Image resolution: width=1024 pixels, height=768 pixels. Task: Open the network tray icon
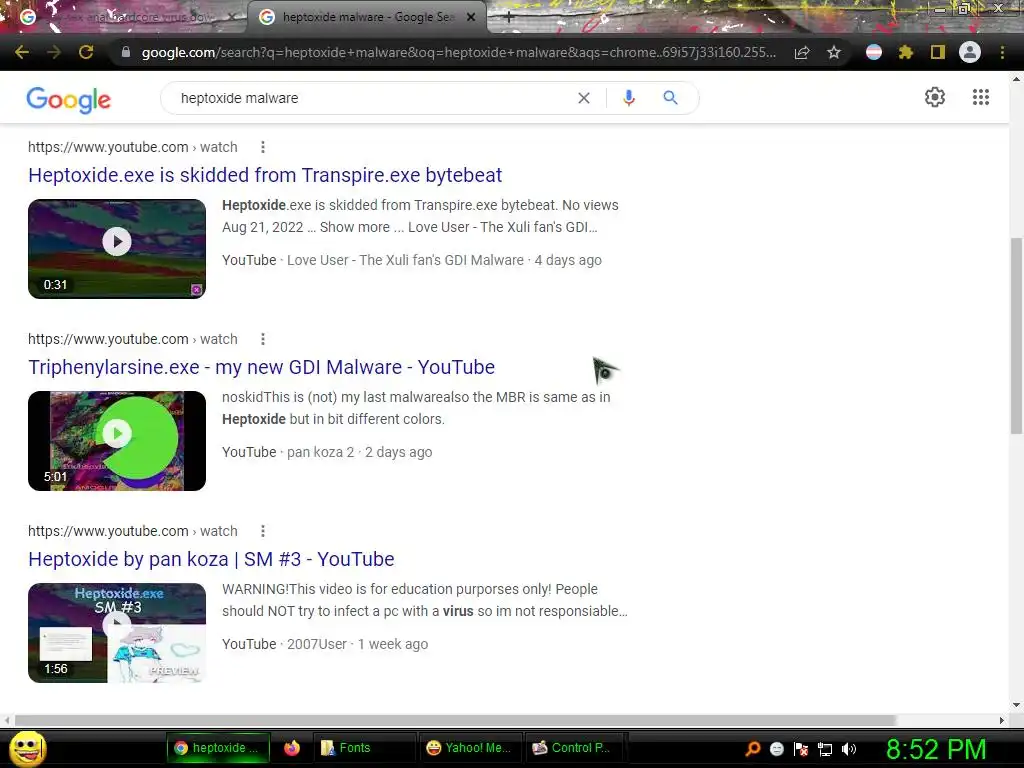click(x=825, y=749)
